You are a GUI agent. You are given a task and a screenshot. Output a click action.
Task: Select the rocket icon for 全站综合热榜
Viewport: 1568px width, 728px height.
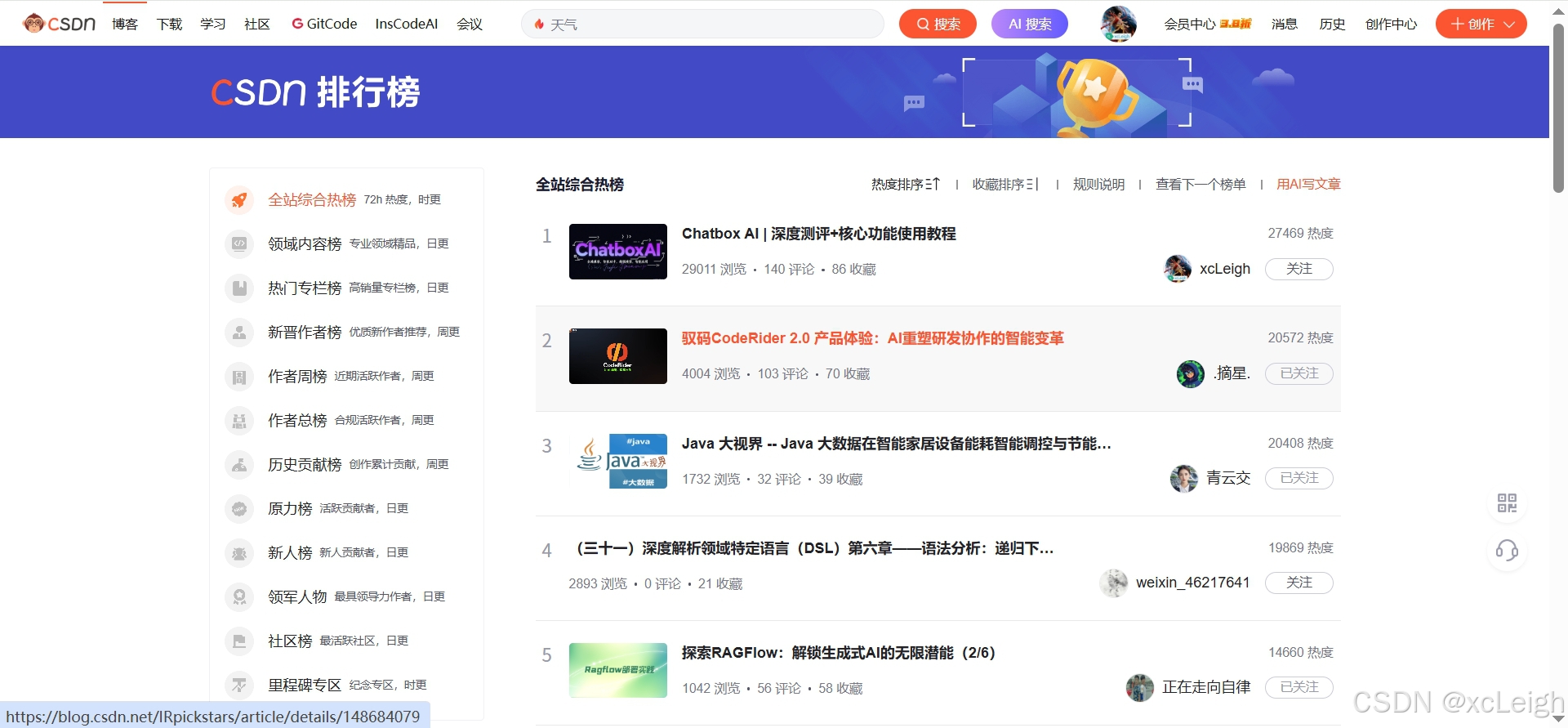coord(239,199)
